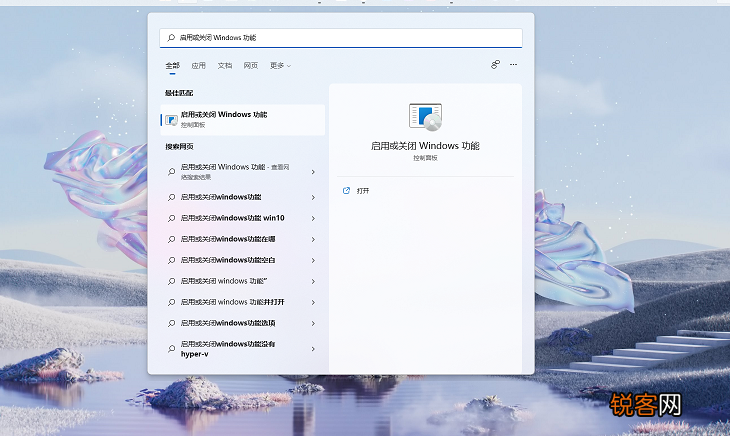
Task: Switch to the 网页 tab
Action: (250, 66)
